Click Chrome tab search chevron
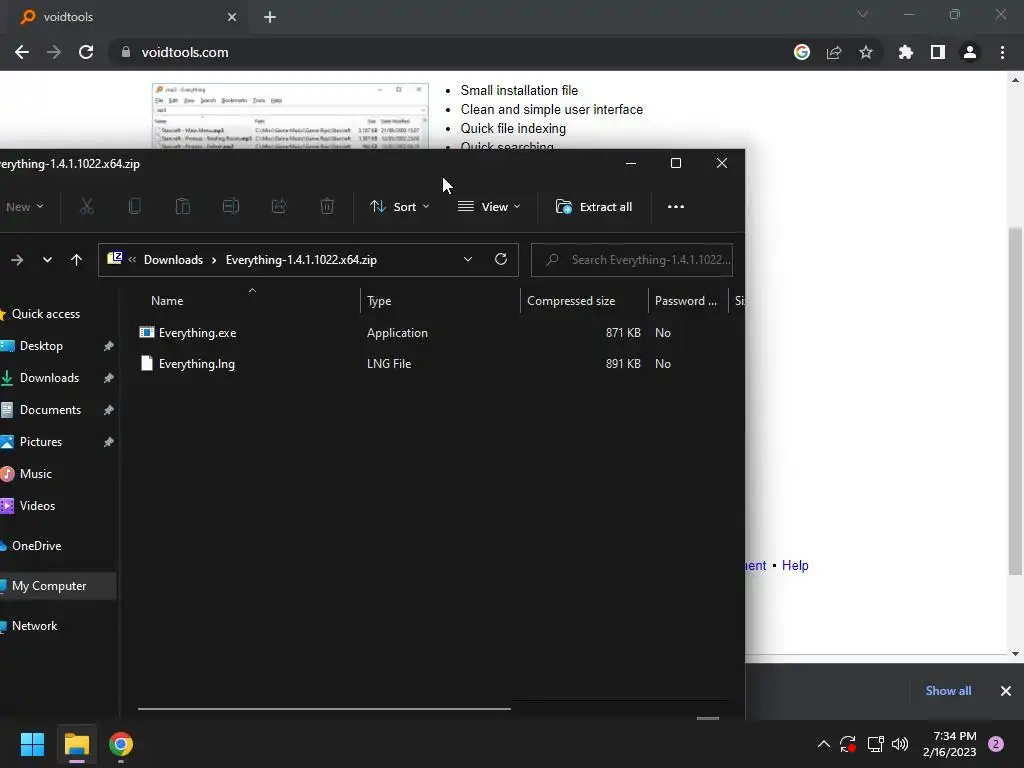 (x=863, y=14)
